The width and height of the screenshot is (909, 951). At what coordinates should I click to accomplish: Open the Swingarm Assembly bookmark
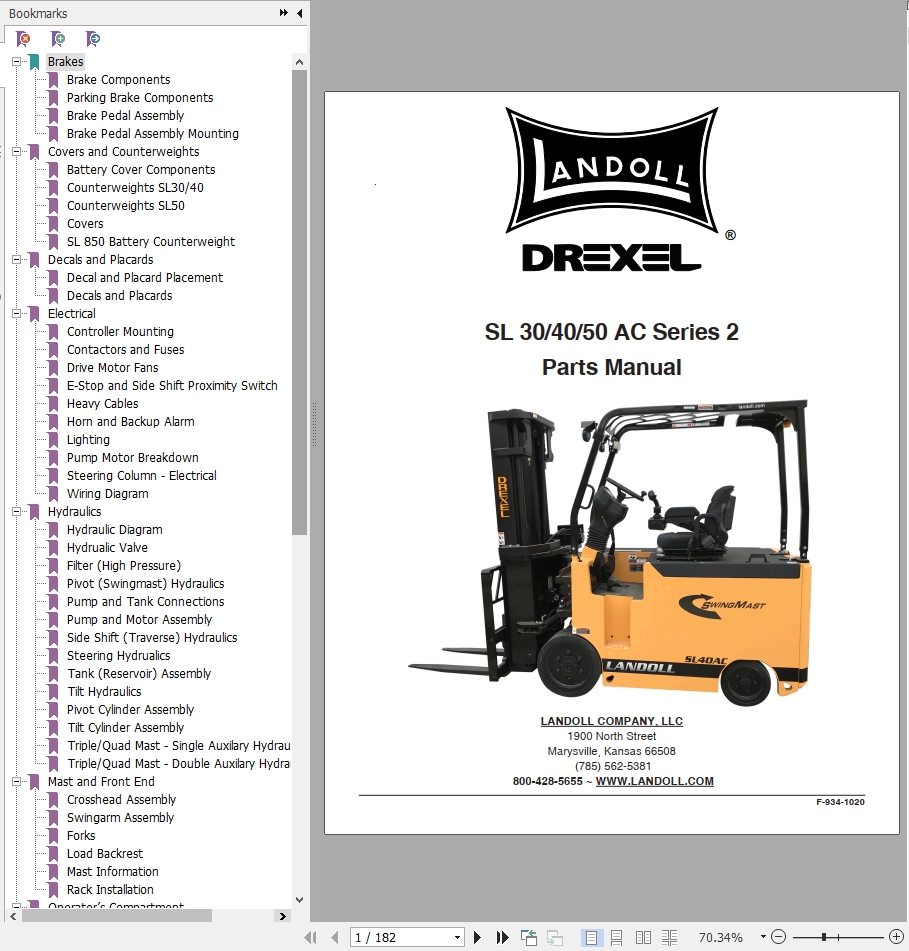(120, 818)
